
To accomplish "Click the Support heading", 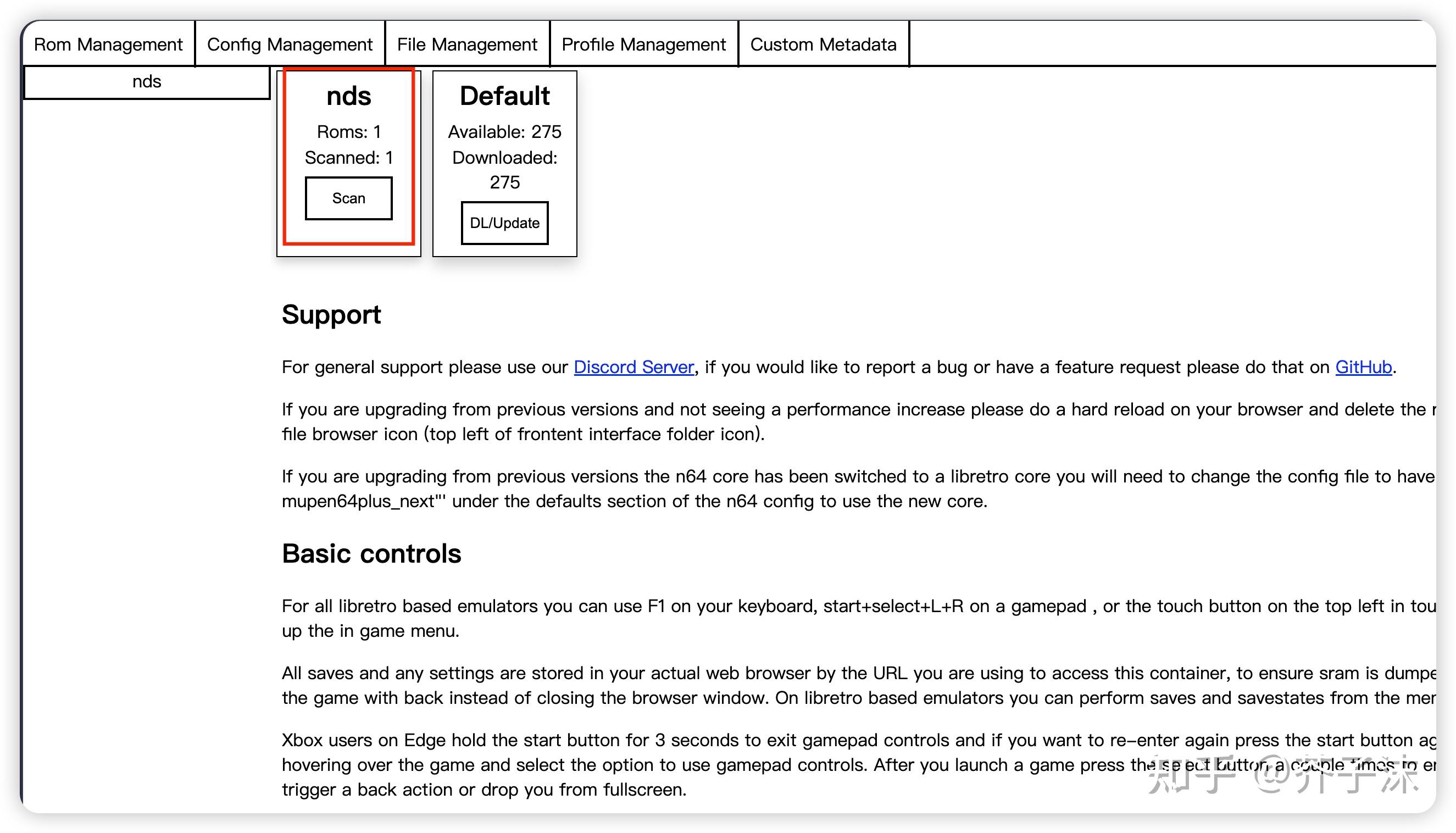I will point(331,315).
